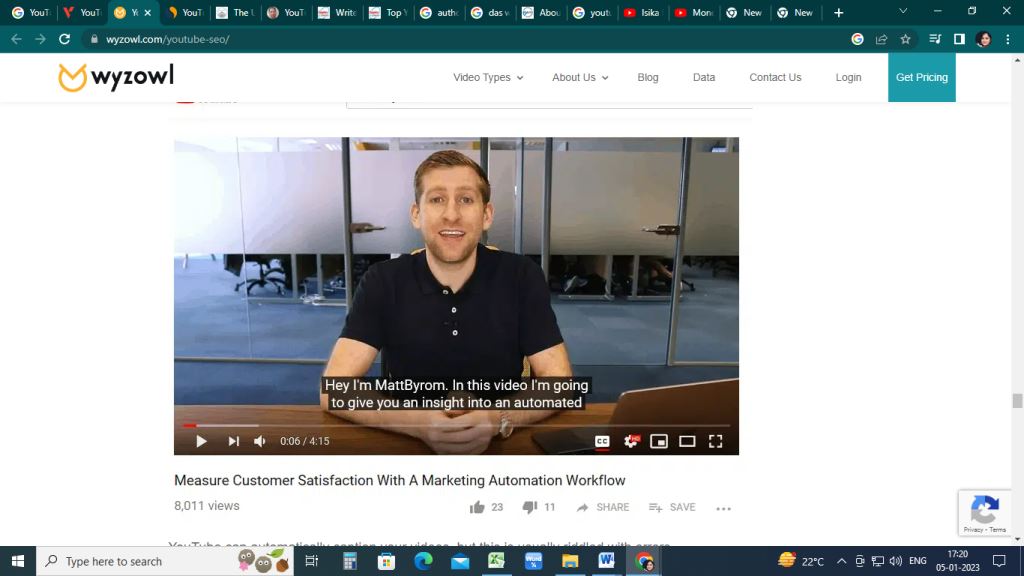Image resolution: width=1024 pixels, height=576 pixels.
Task: Close the active wyzowl tab
Action: tap(148, 12)
